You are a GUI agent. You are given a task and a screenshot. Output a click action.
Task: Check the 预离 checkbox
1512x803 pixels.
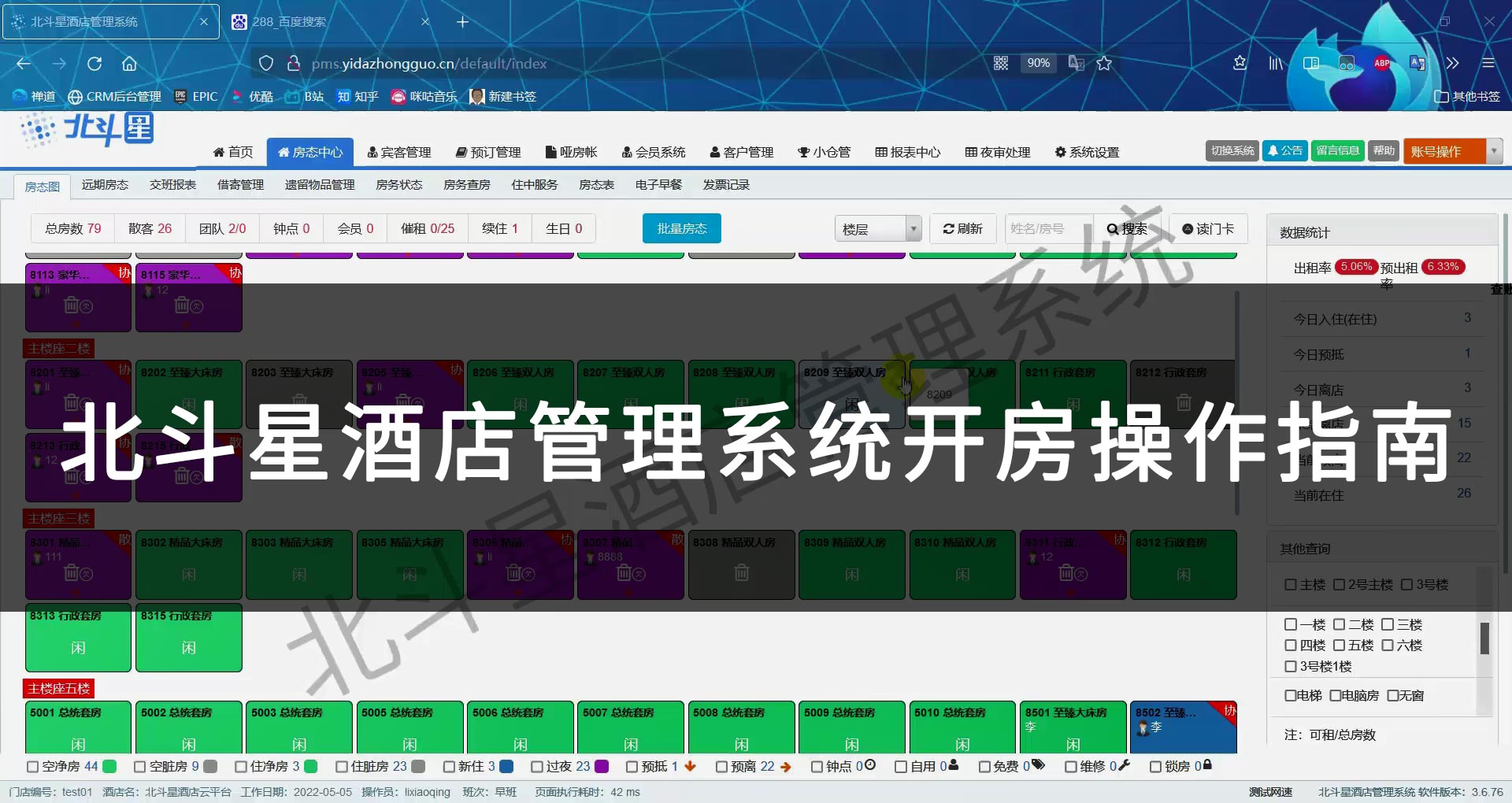tap(721, 766)
